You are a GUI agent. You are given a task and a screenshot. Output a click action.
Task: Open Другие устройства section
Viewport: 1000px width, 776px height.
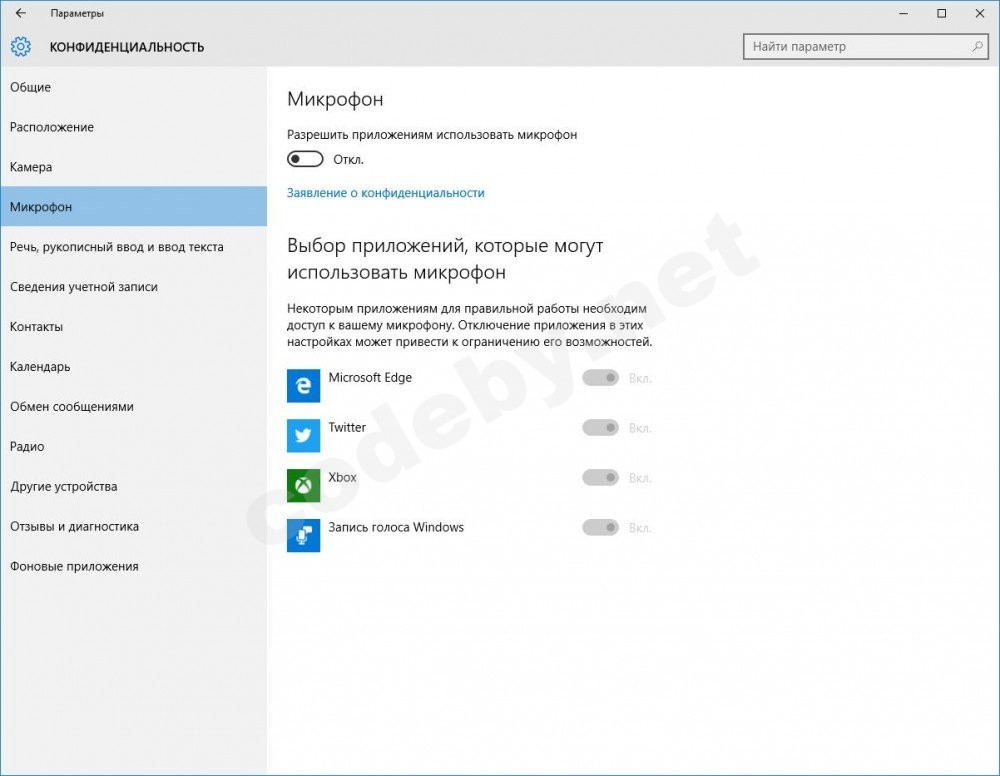click(x=133, y=487)
